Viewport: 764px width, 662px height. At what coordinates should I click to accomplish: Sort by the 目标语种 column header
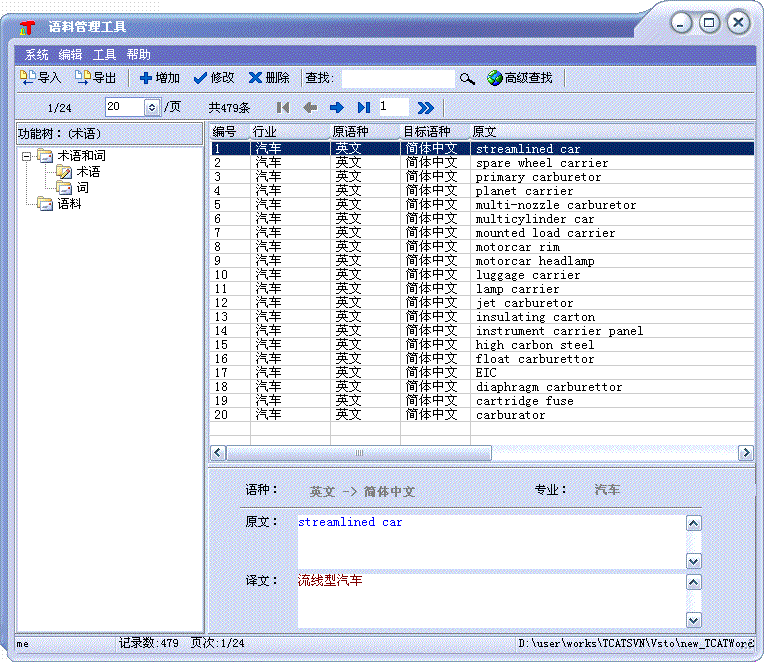click(x=436, y=132)
